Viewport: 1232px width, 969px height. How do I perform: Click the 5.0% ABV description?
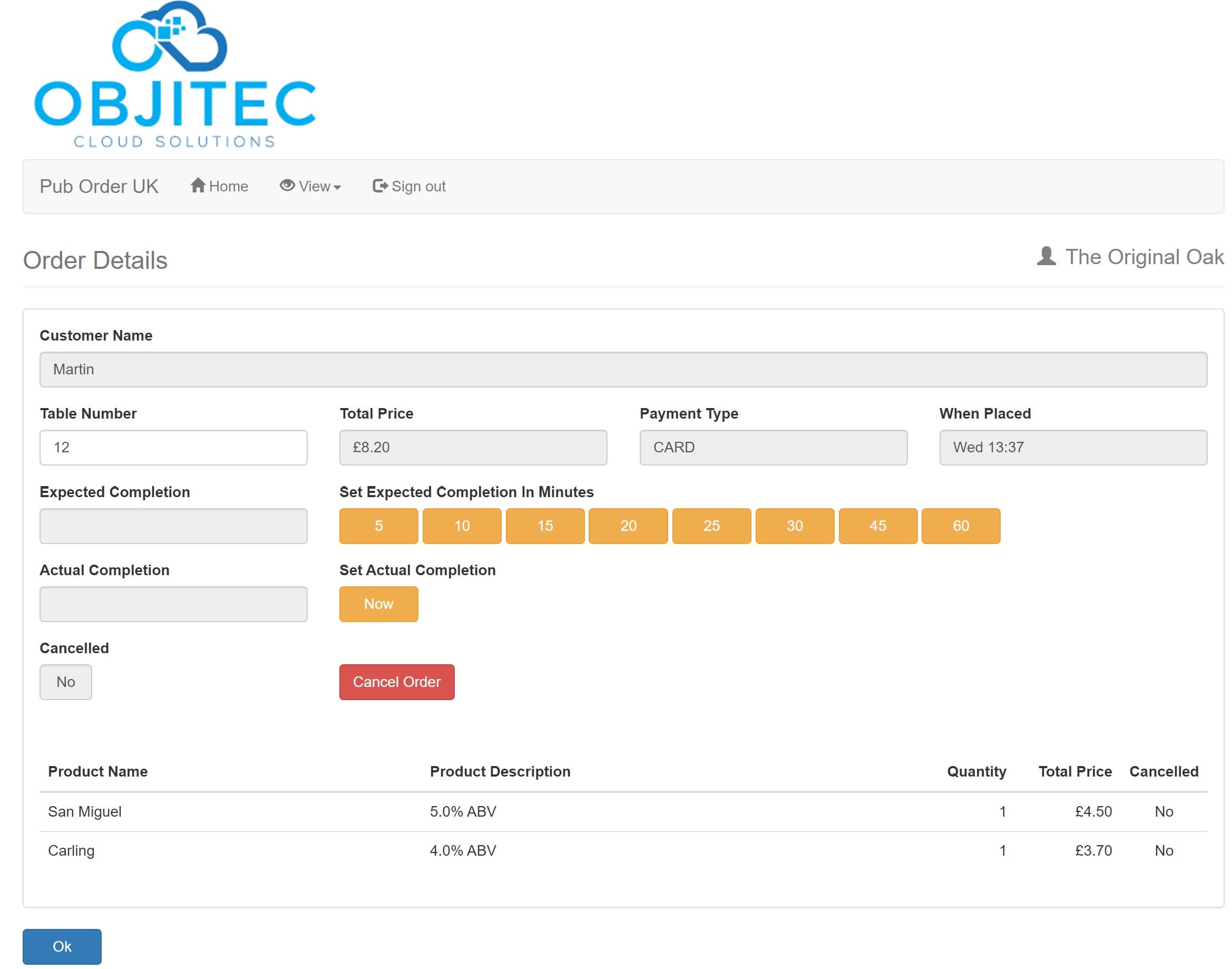coord(463,812)
